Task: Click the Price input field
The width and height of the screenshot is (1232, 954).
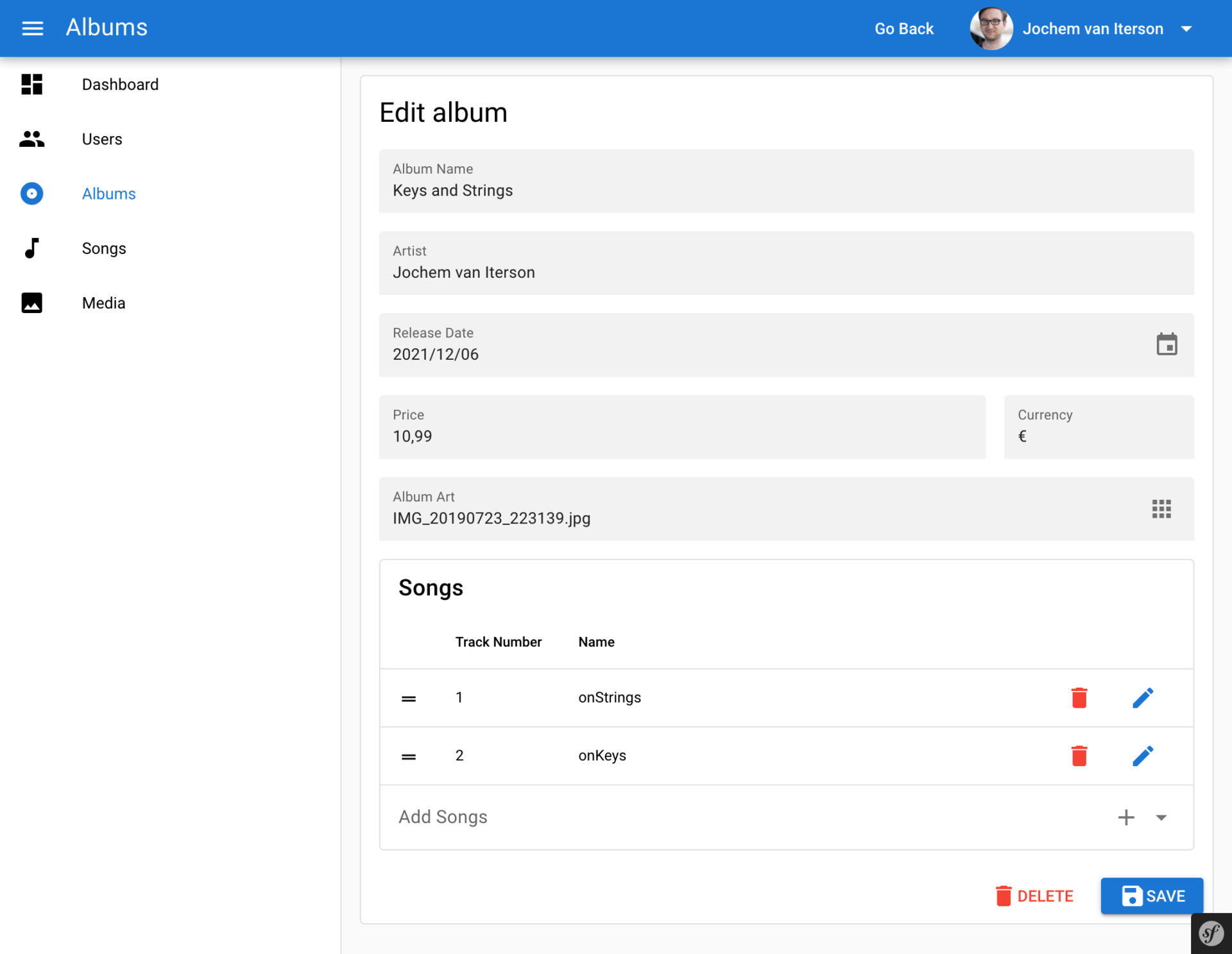Action: click(x=682, y=427)
